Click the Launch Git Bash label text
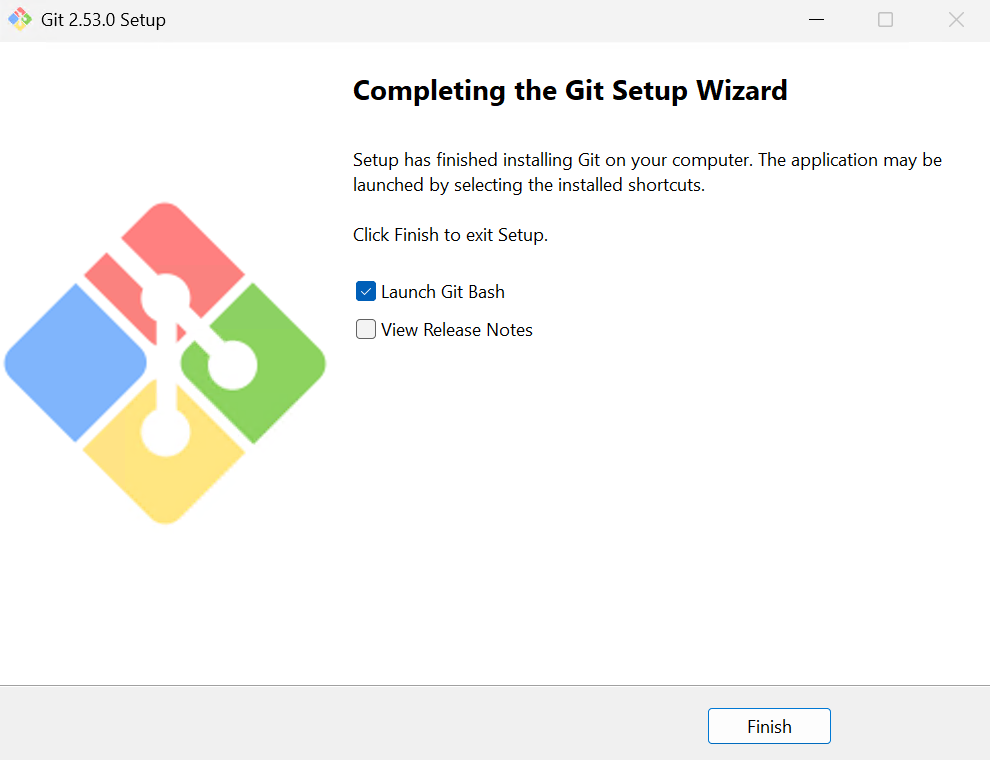This screenshot has height=760, width=990. pos(442,291)
